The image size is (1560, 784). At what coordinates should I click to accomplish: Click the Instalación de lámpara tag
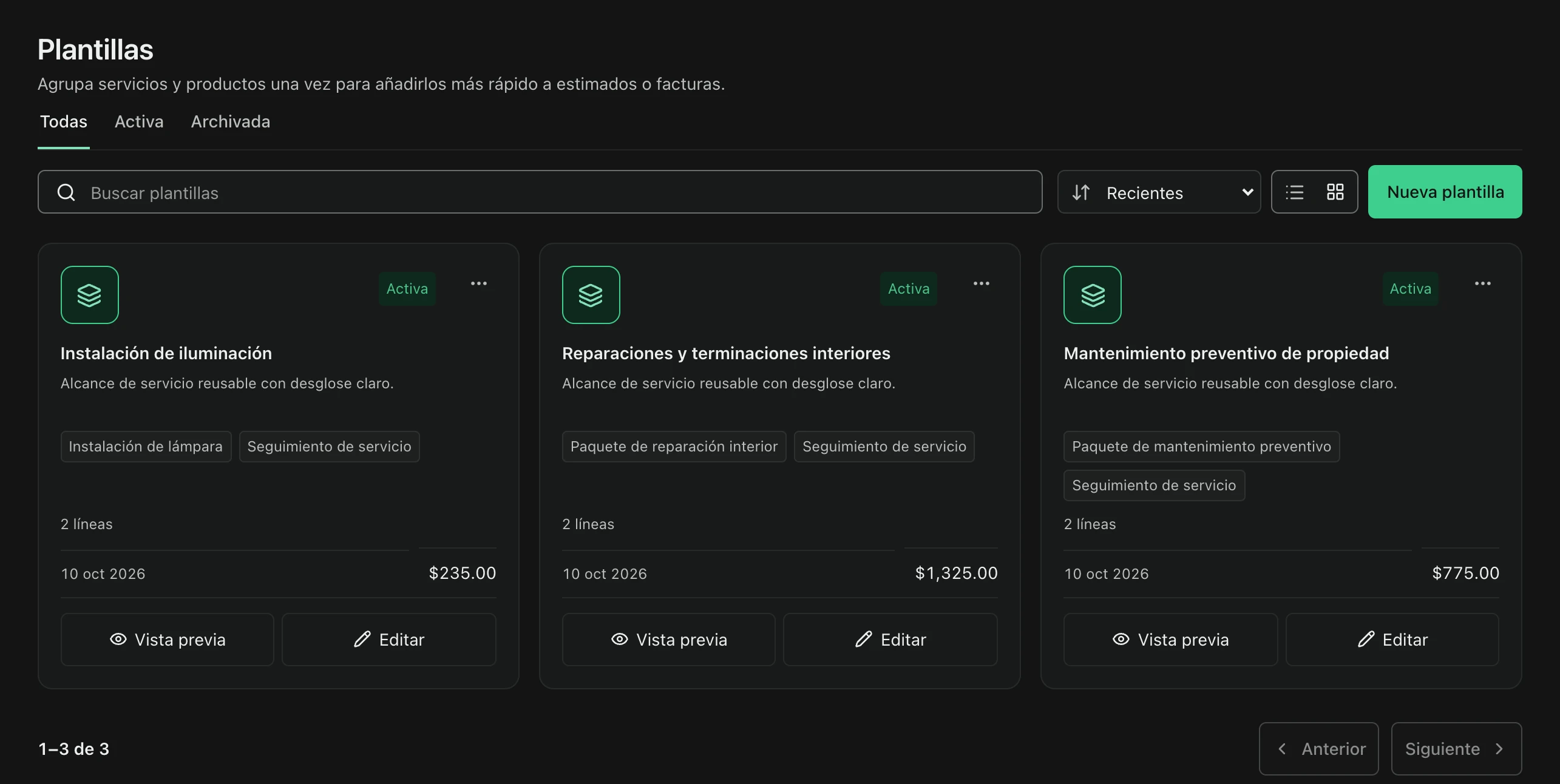click(146, 447)
